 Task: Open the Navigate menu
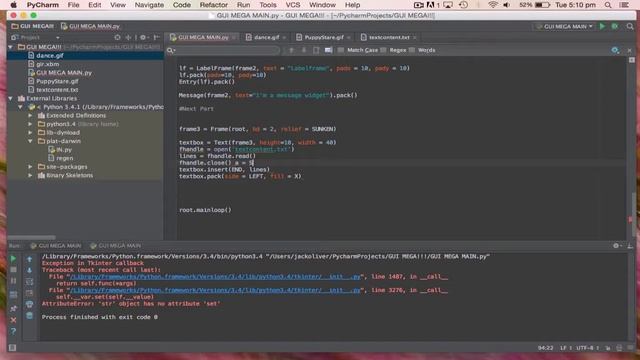pos(149,5)
